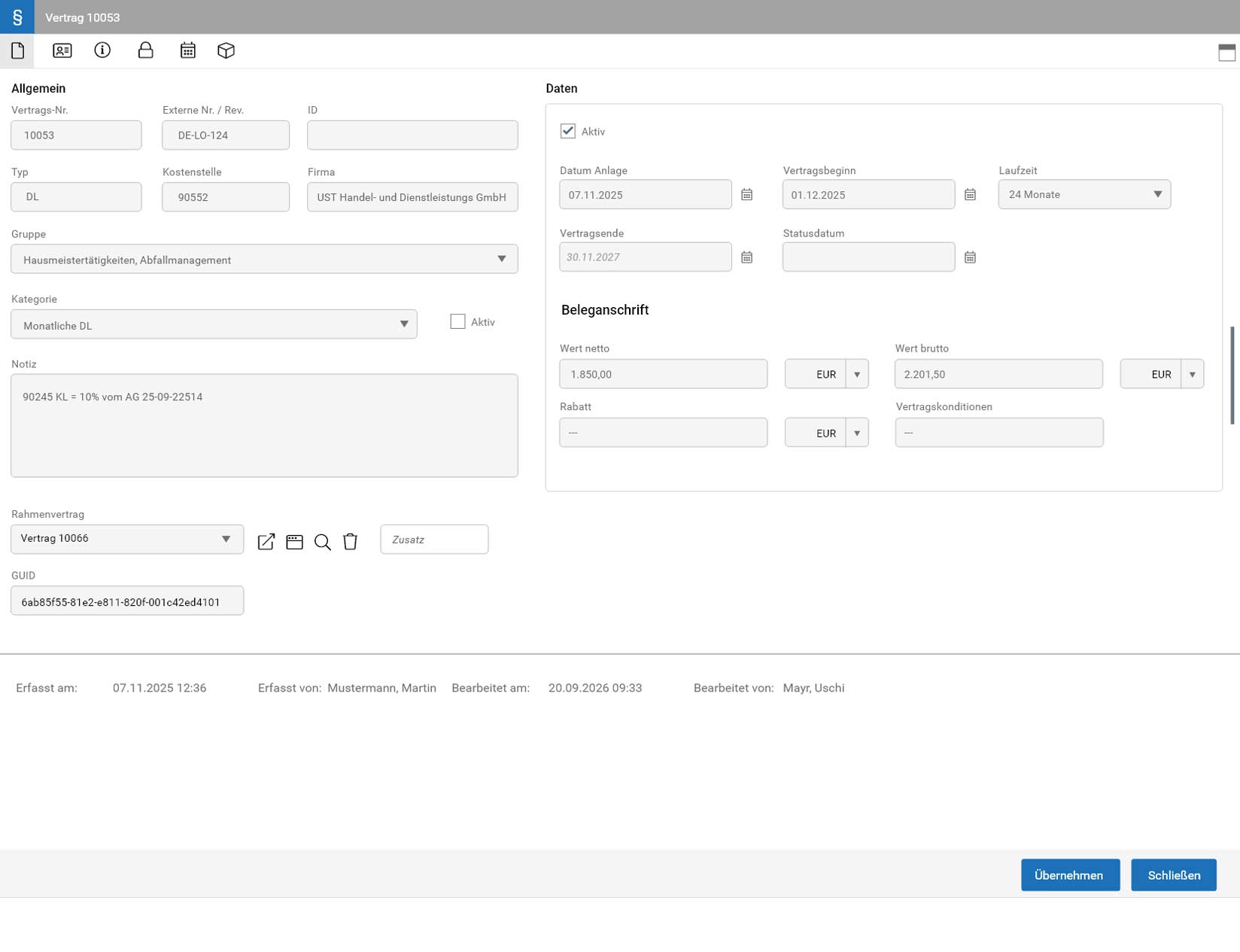Click the empty ID field
Image resolution: width=1240 pixels, height=952 pixels.
pos(412,135)
